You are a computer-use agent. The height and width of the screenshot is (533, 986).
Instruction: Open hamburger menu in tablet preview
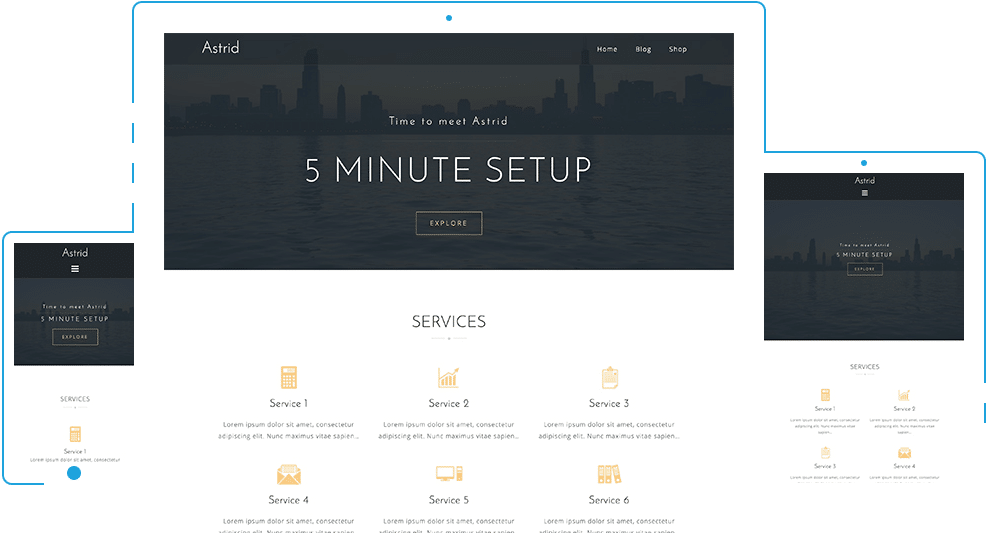tap(865, 193)
